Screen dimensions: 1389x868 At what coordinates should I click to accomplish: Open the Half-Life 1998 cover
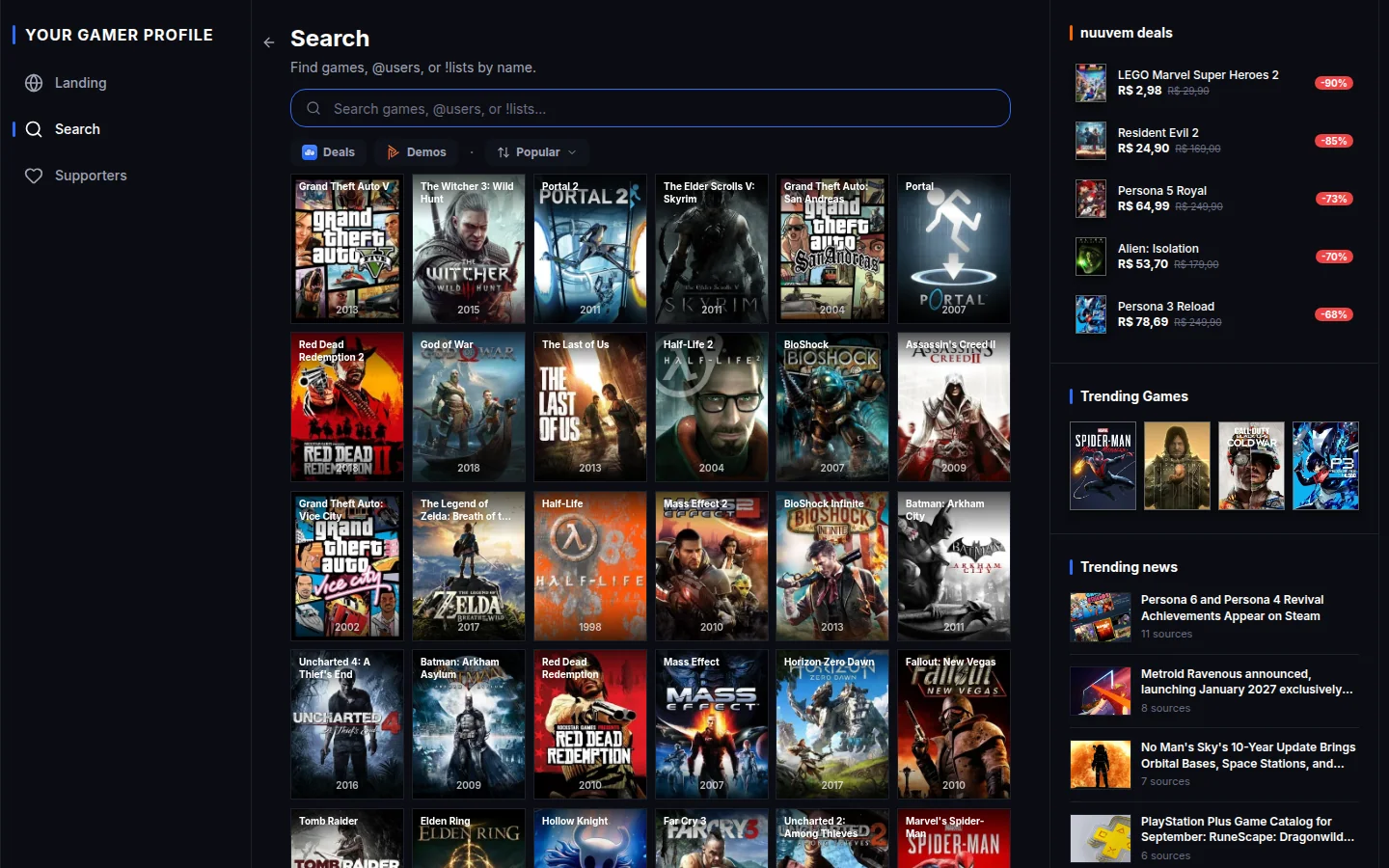pos(590,566)
